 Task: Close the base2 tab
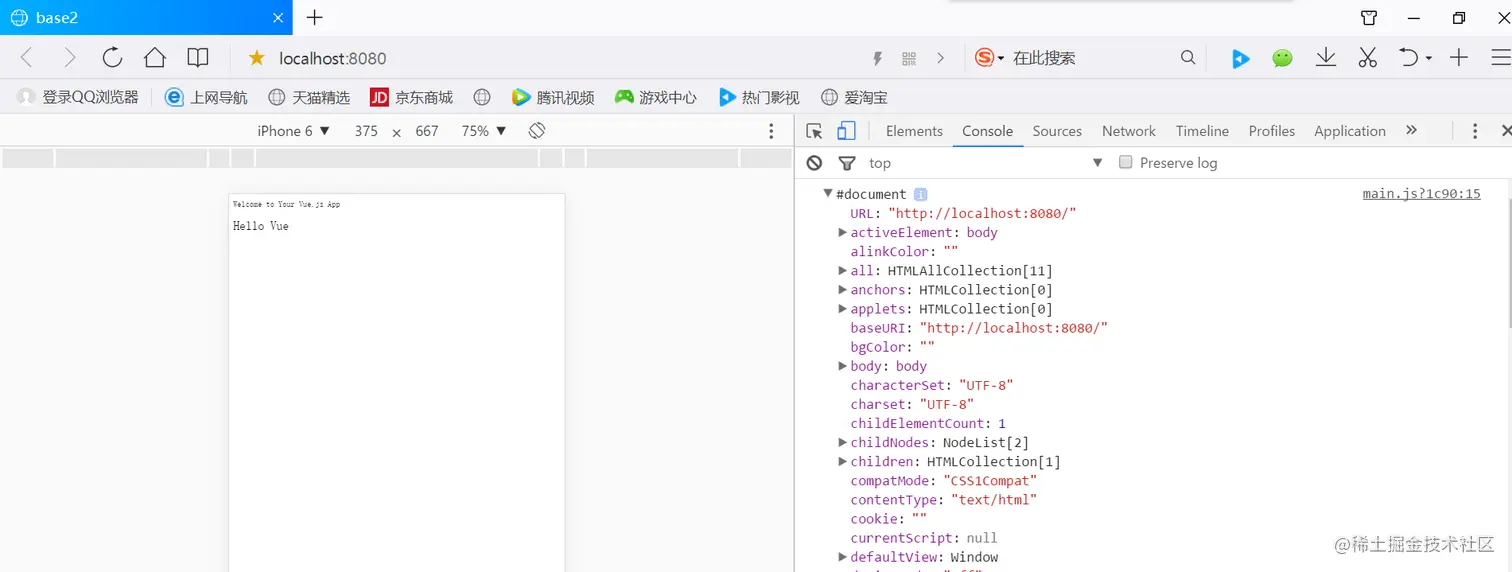(279, 18)
